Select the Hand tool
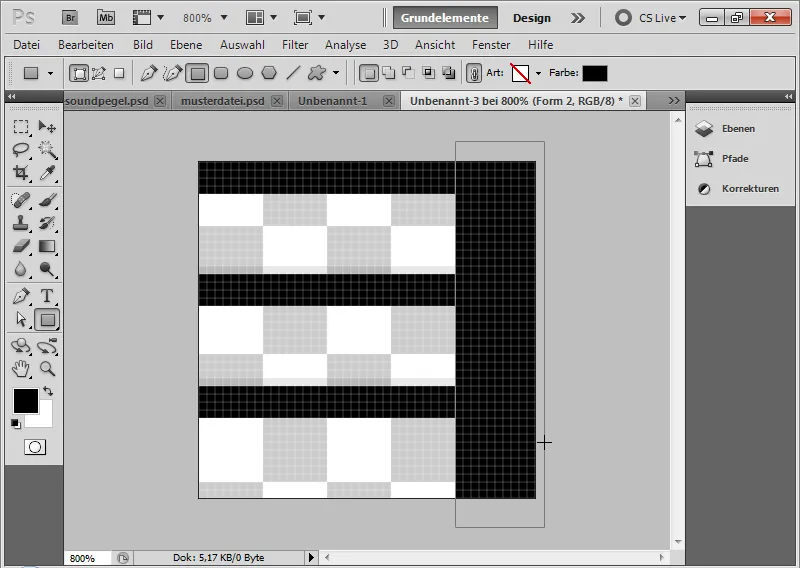 pyautogui.click(x=21, y=369)
